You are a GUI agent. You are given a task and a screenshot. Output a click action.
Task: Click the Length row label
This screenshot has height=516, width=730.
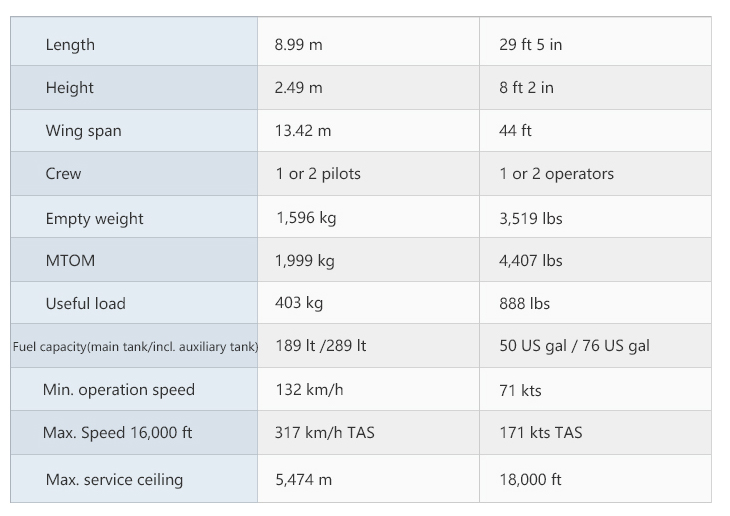click(70, 45)
